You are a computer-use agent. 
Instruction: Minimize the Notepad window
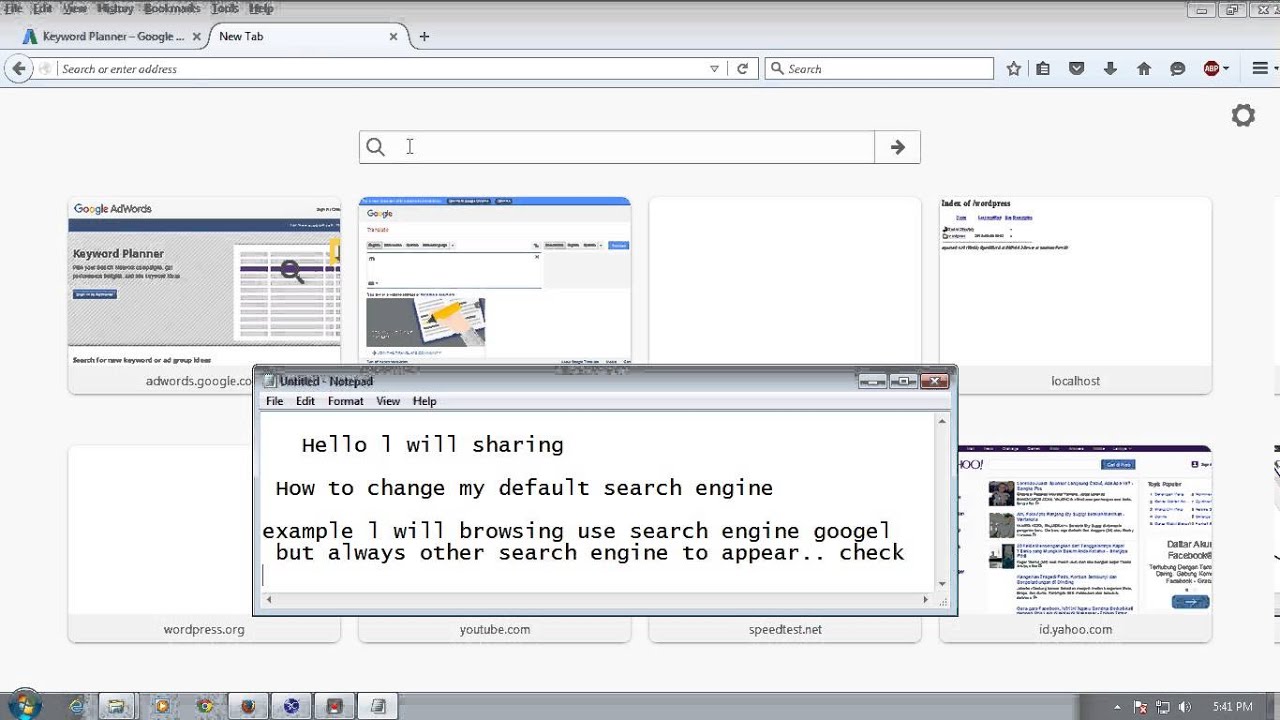872,381
